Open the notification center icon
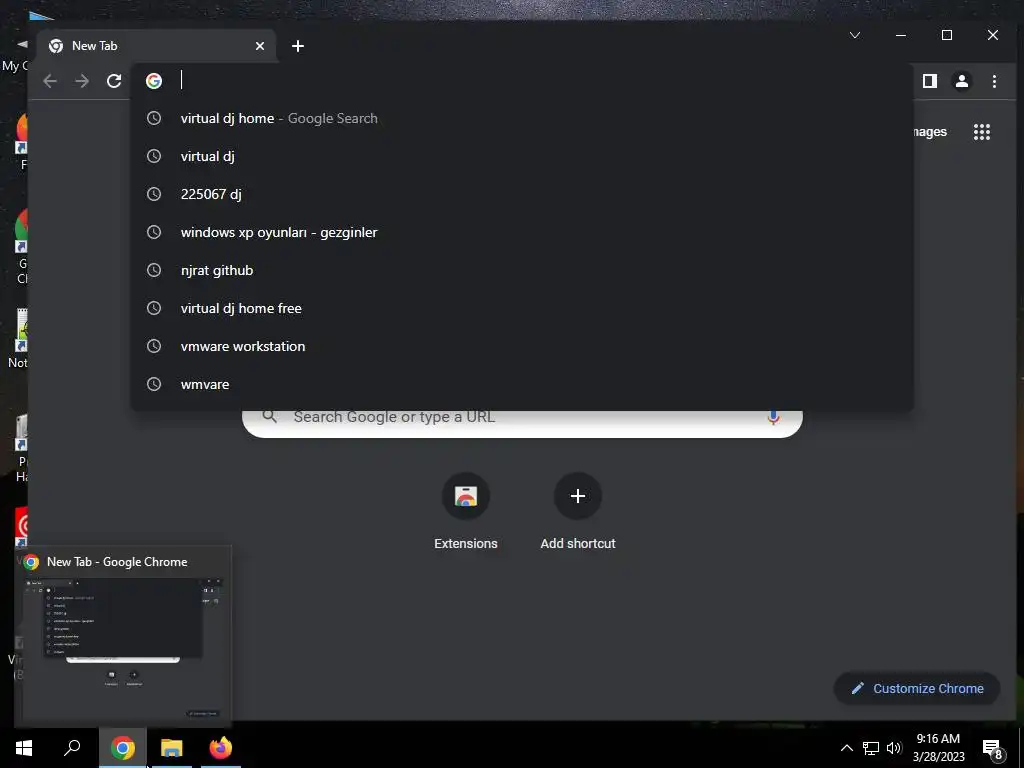Screen dimensions: 1024x768 pyautogui.click(x=992, y=748)
